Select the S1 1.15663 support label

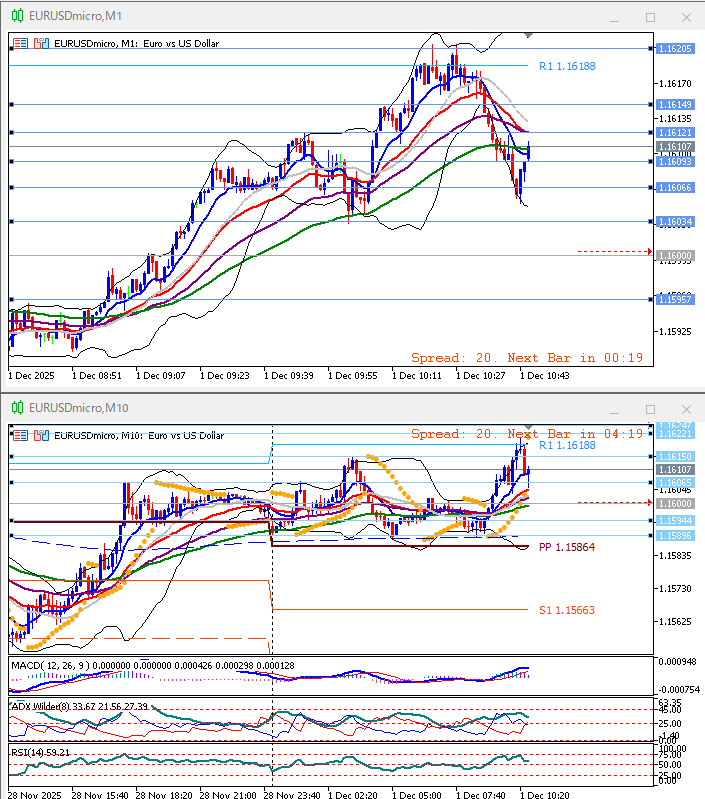566,609
